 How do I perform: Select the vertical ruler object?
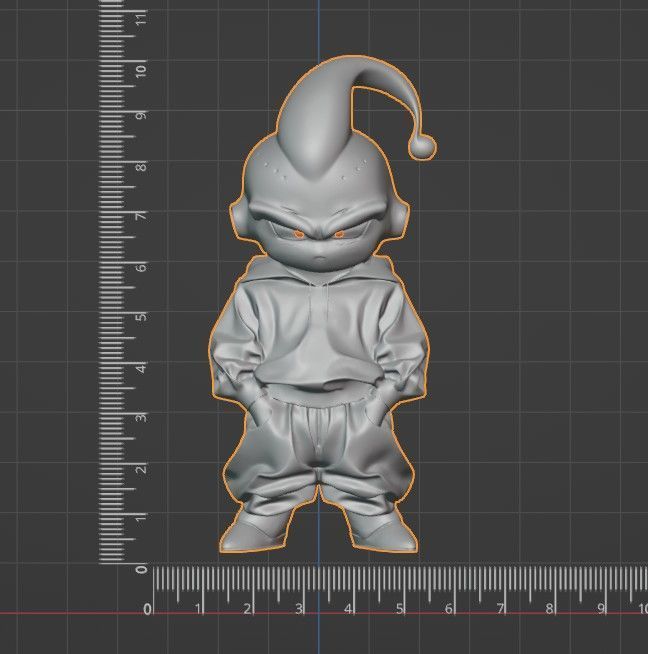pos(123,284)
